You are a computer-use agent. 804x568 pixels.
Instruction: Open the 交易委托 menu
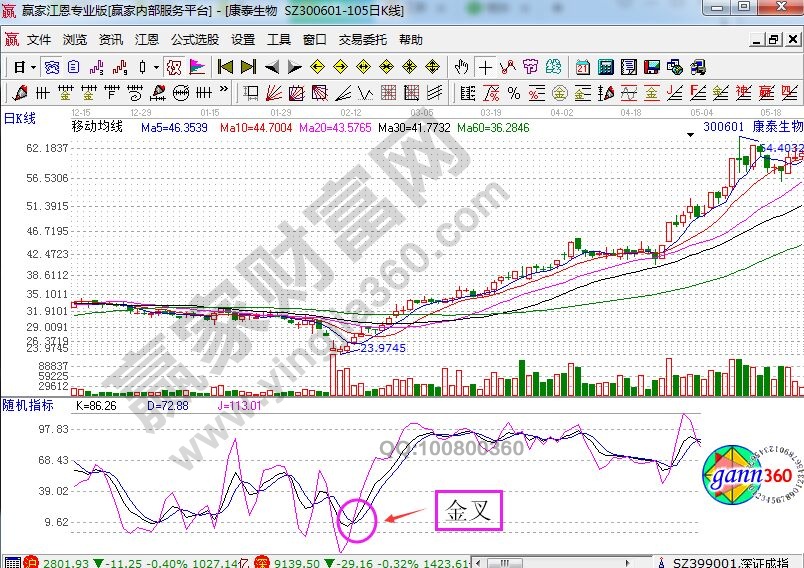[x=362, y=40]
